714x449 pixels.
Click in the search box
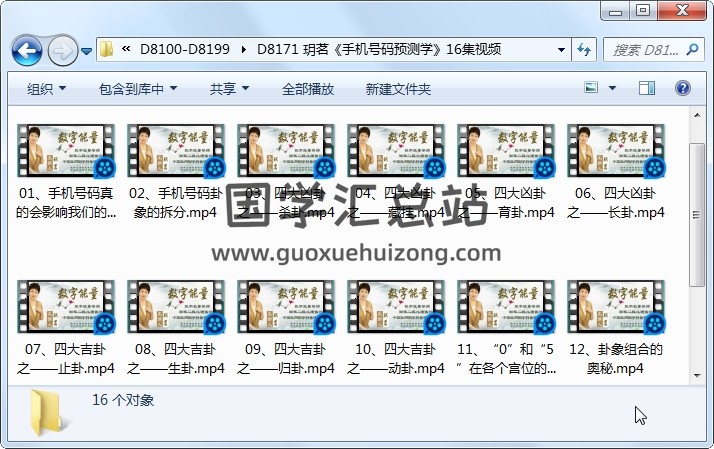645,49
